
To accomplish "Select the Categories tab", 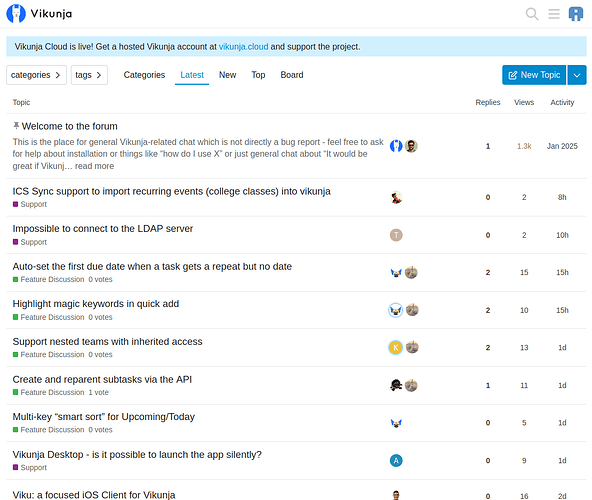I will (x=144, y=75).
